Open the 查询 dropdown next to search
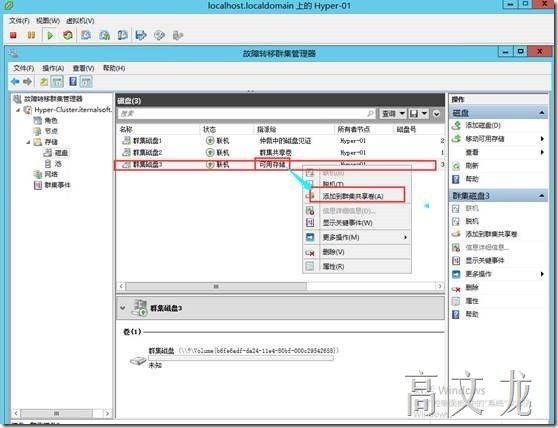The width and height of the screenshot is (558, 428). coord(393,113)
